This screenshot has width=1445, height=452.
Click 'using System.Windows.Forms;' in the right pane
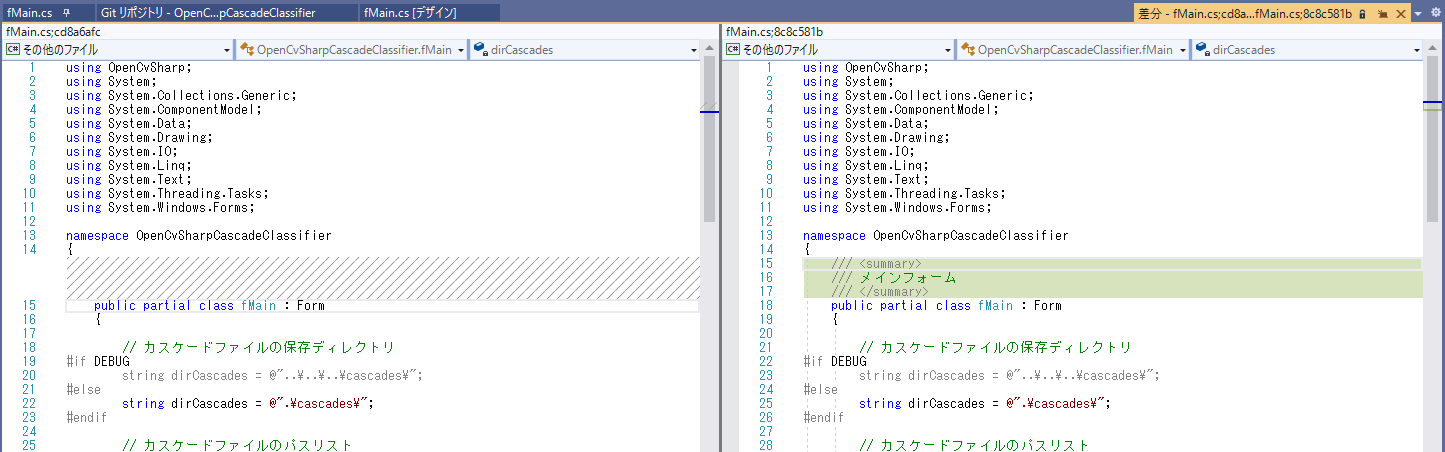[x=897, y=208]
